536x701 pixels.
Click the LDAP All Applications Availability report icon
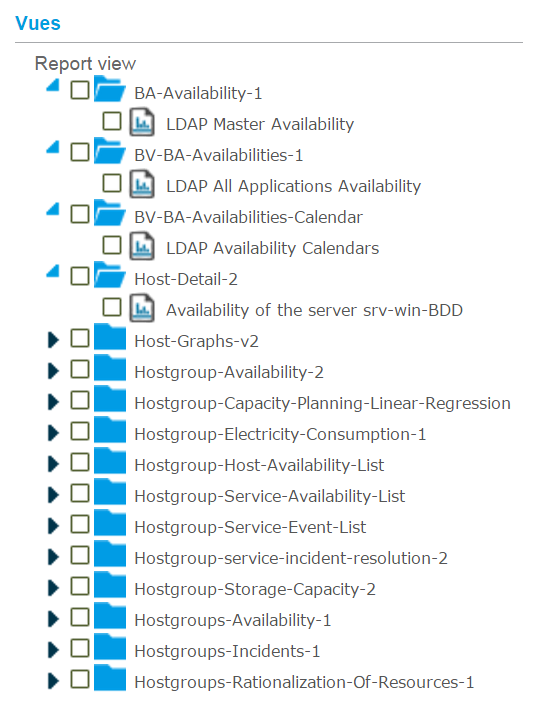pyautogui.click(x=142, y=184)
